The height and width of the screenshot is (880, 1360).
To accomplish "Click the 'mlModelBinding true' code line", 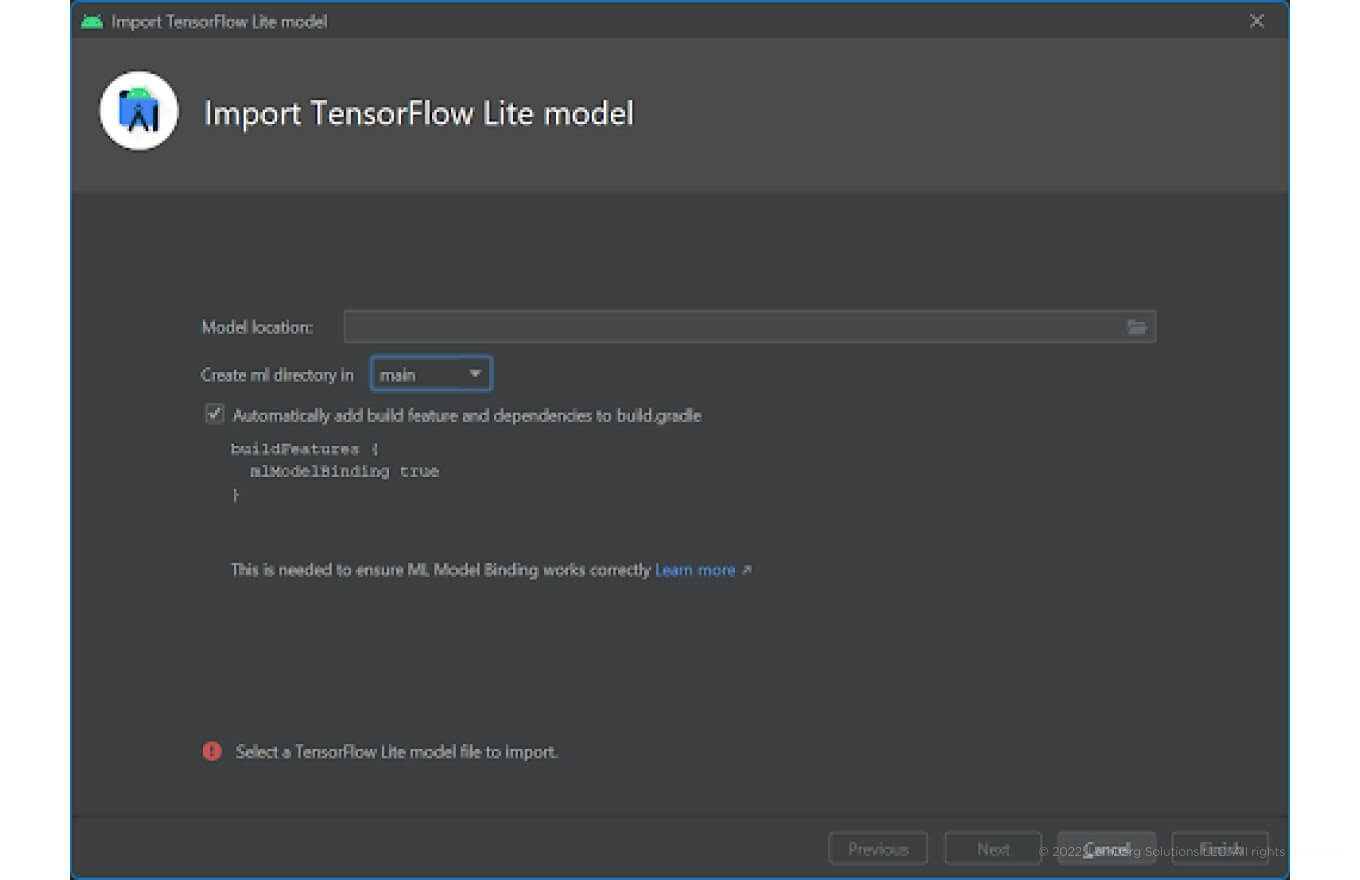I will click(344, 471).
